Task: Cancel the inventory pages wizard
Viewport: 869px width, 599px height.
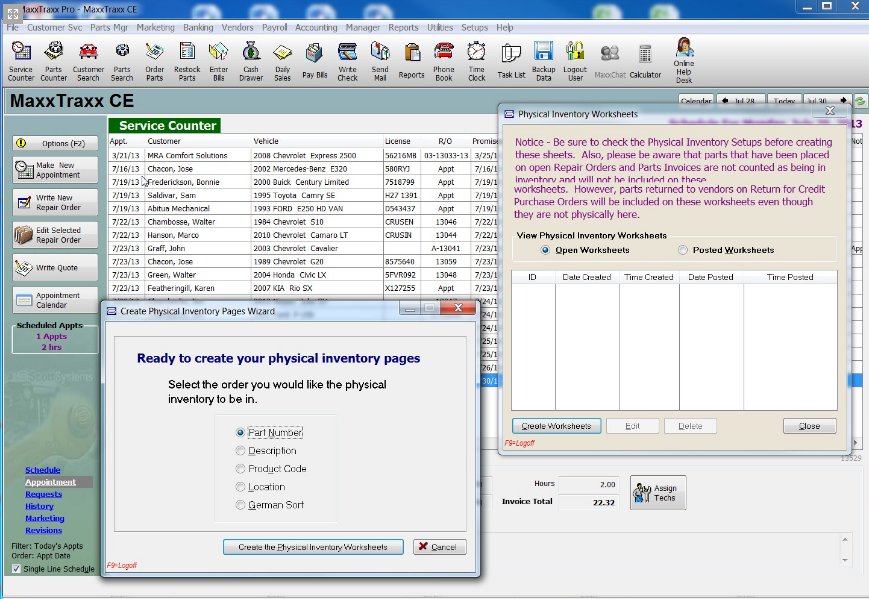Action: pos(439,547)
